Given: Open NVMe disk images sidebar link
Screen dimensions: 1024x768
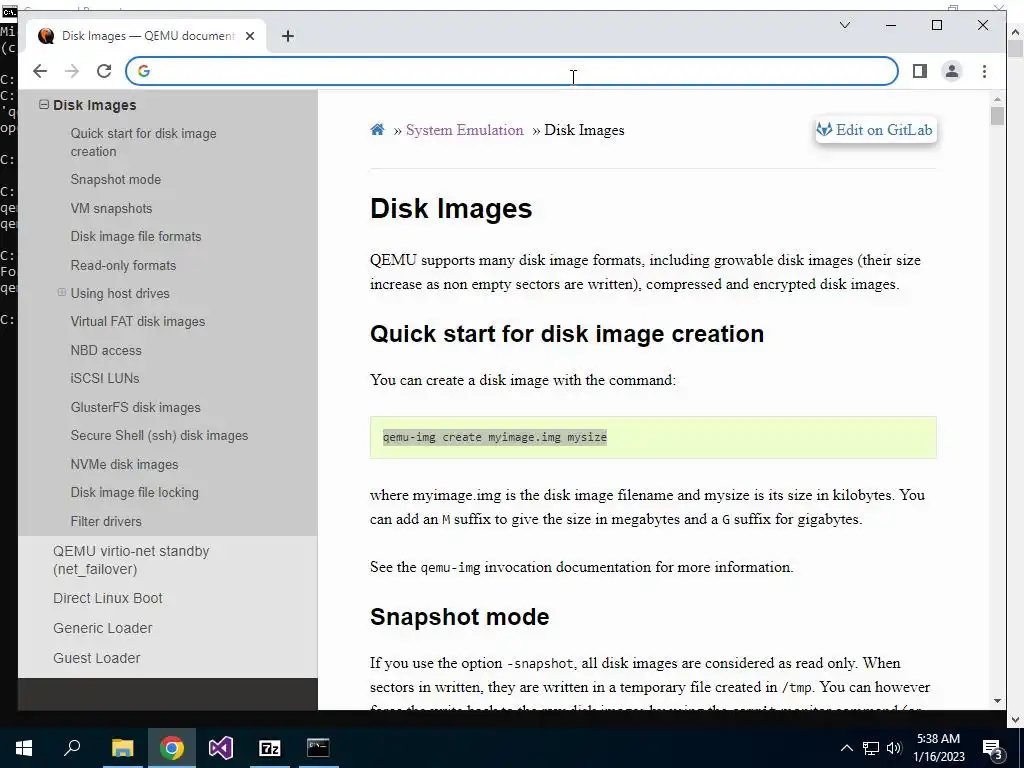Looking at the screenshot, I should pyautogui.click(x=124, y=464).
